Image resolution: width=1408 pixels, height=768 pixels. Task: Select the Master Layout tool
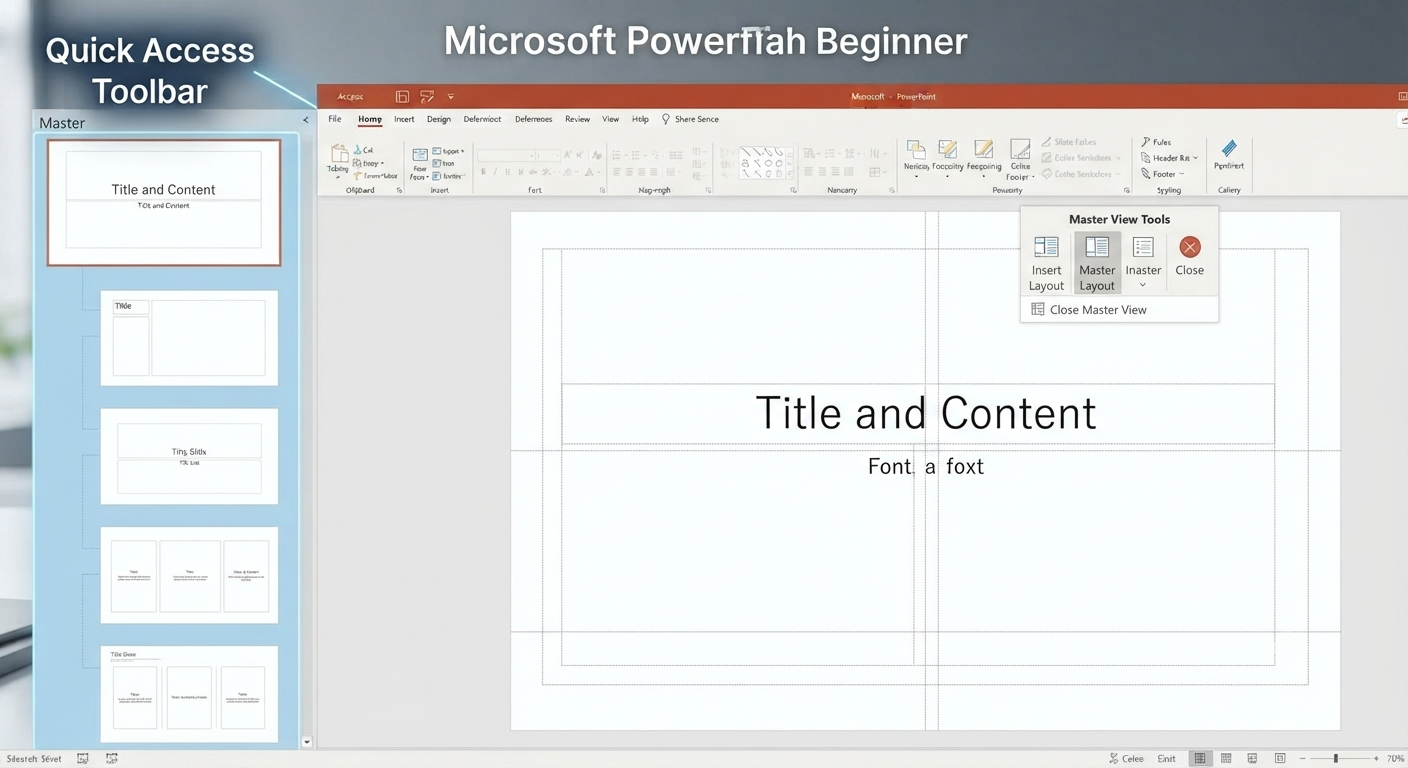(1097, 263)
